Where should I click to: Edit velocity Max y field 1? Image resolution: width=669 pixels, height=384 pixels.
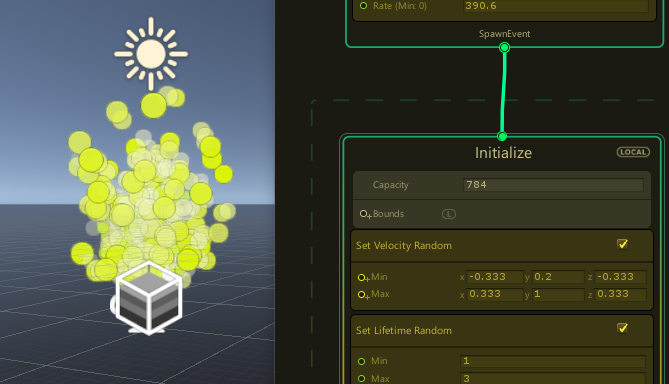(558, 294)
